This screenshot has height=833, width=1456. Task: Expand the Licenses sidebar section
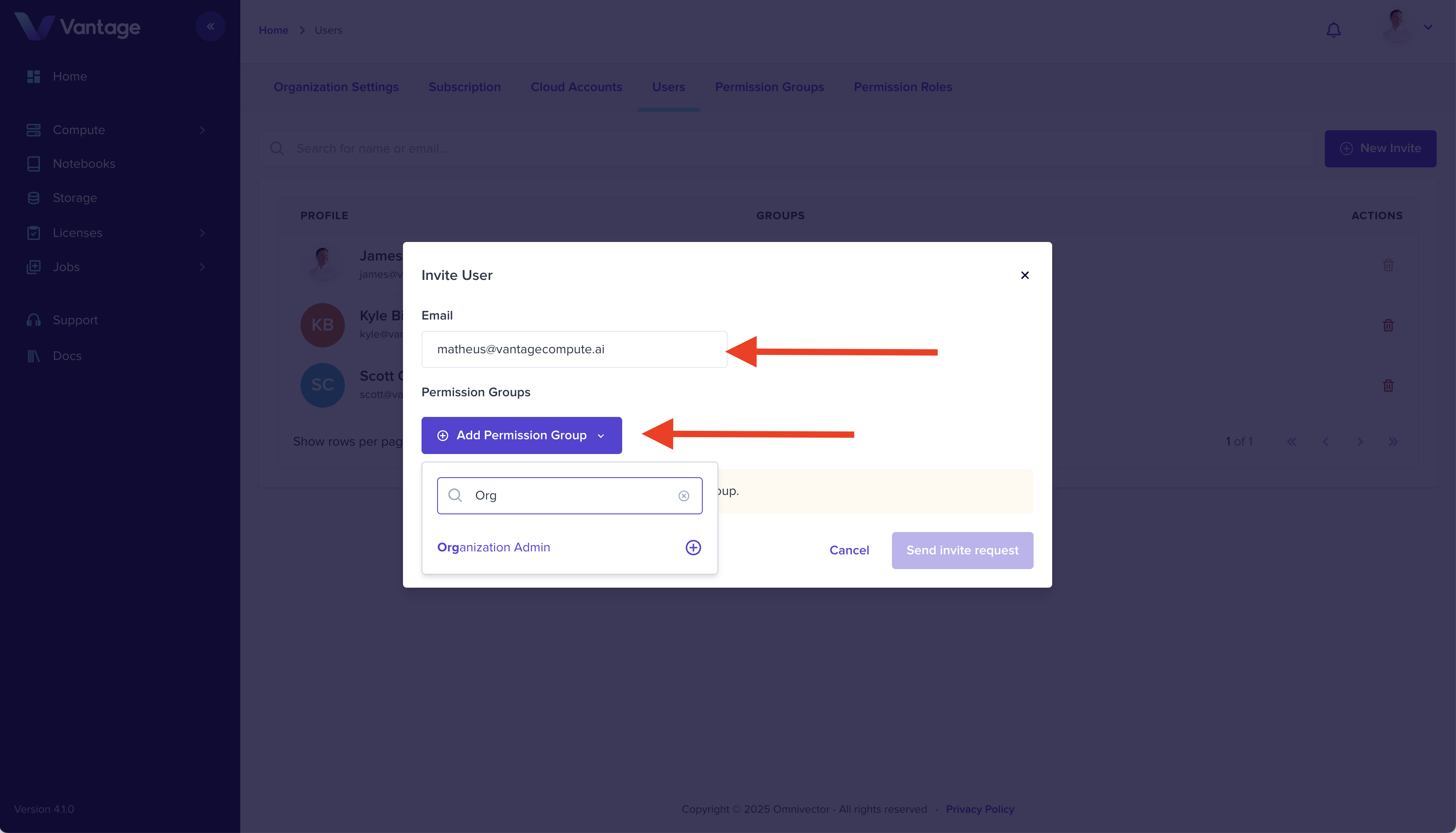pos(202,233)
